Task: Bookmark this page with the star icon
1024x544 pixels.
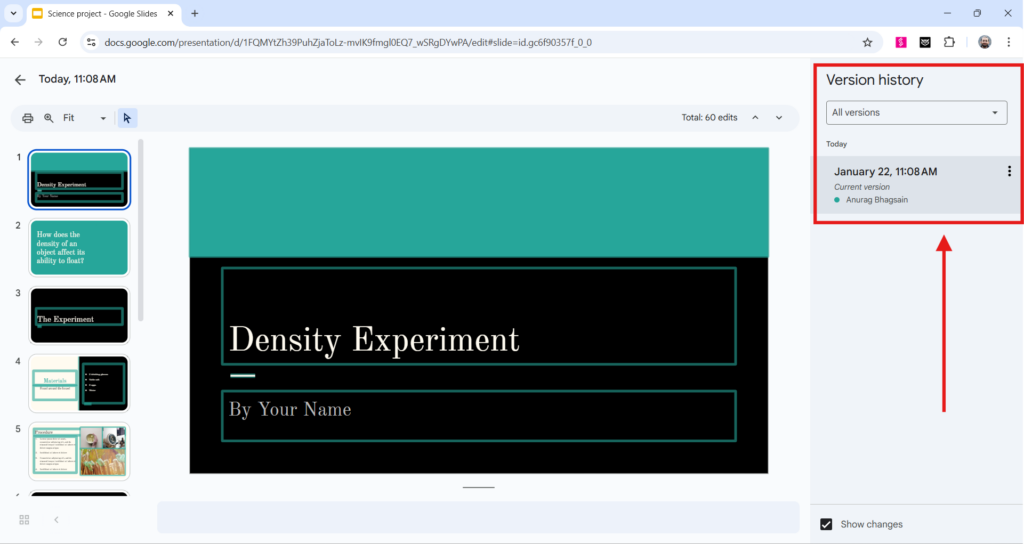Action: tap(867, 43)
